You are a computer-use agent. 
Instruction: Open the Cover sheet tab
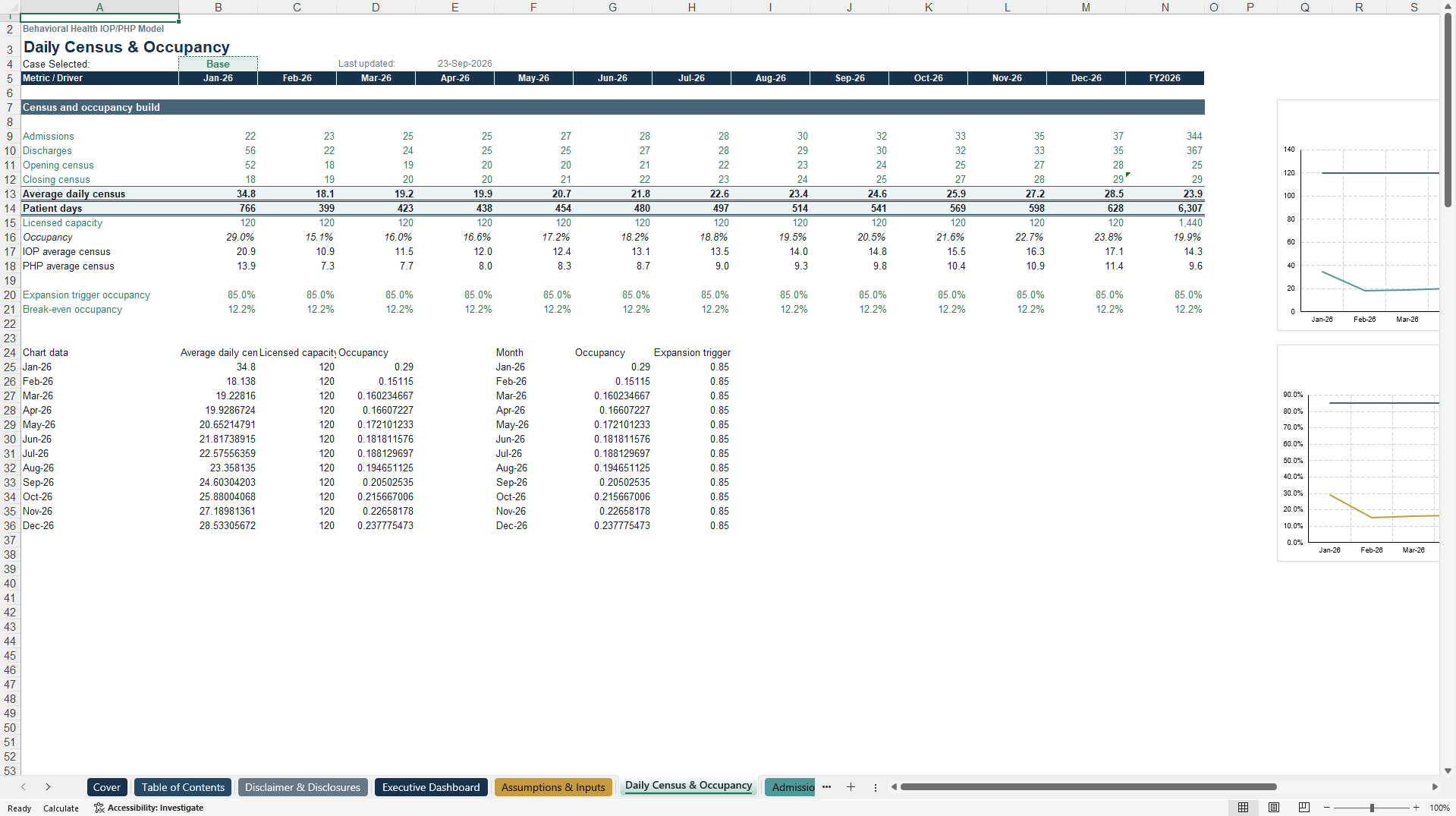pyautogui.click(x=107, y=787)
